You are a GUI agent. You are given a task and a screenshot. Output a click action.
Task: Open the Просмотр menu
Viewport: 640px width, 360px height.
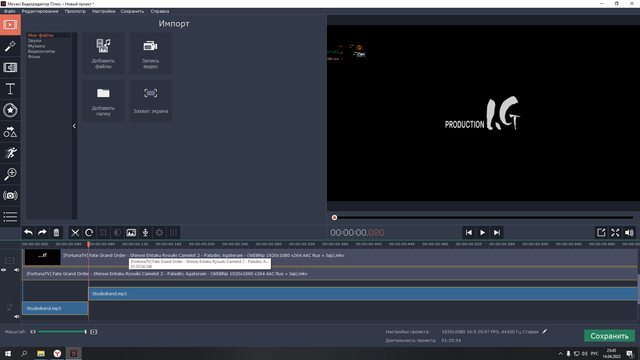(x=75, y=11)
